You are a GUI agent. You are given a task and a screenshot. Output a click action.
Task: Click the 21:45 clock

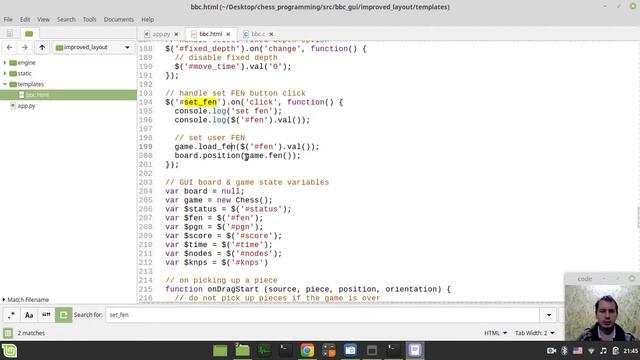[631, 351]
